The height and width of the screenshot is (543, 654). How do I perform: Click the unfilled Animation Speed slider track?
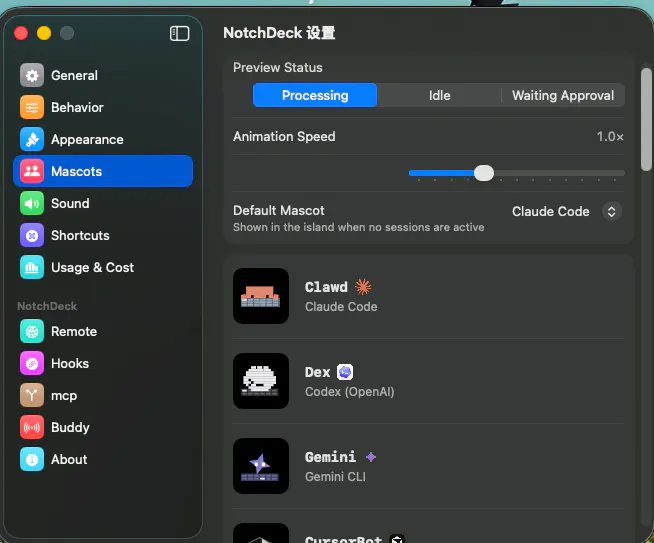point(559,173)
